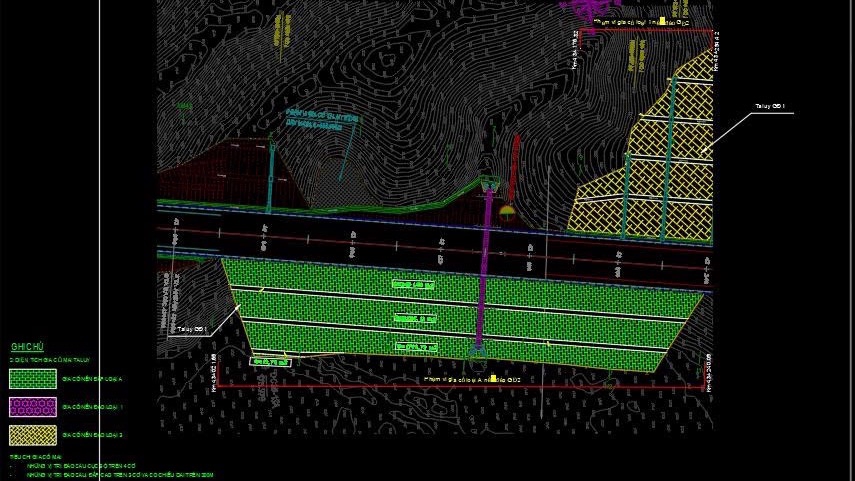The width and height of the screenshot is (855, 481).
Task: Click the bottom area label in green slope
Action: click(417, 346)
